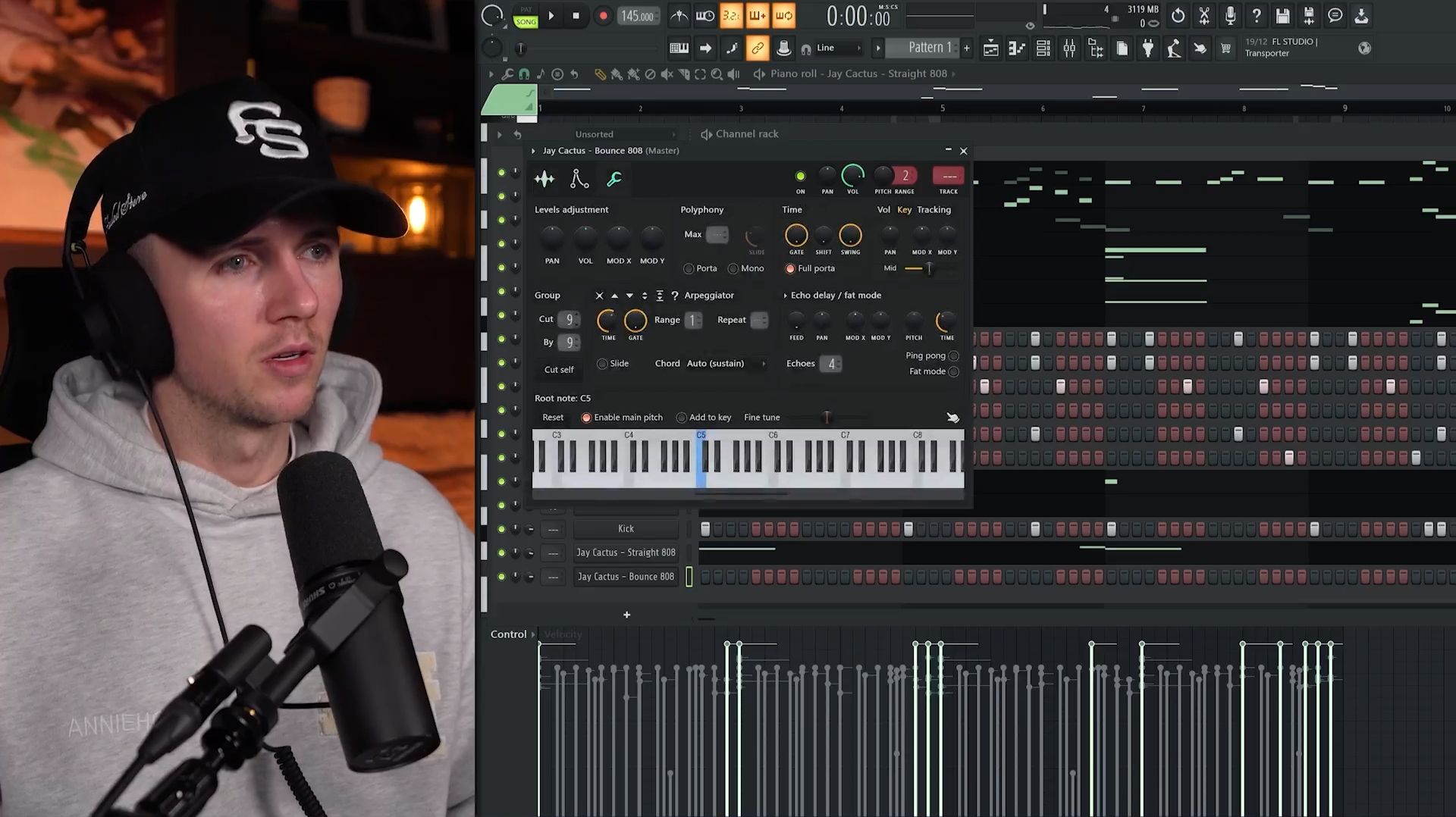Viewport: 1456px width, 817px height.
Task: Toggle Enable main pitch
Action: click(622, 418)
